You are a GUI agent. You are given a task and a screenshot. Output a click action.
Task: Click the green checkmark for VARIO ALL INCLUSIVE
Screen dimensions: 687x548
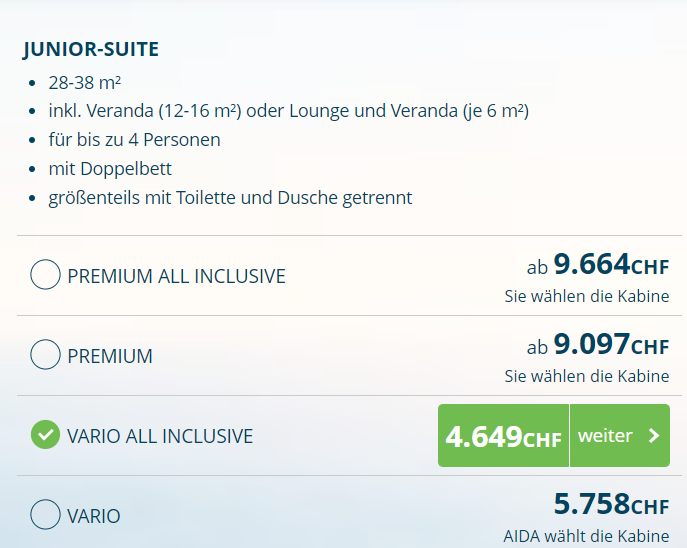(45, 435)
